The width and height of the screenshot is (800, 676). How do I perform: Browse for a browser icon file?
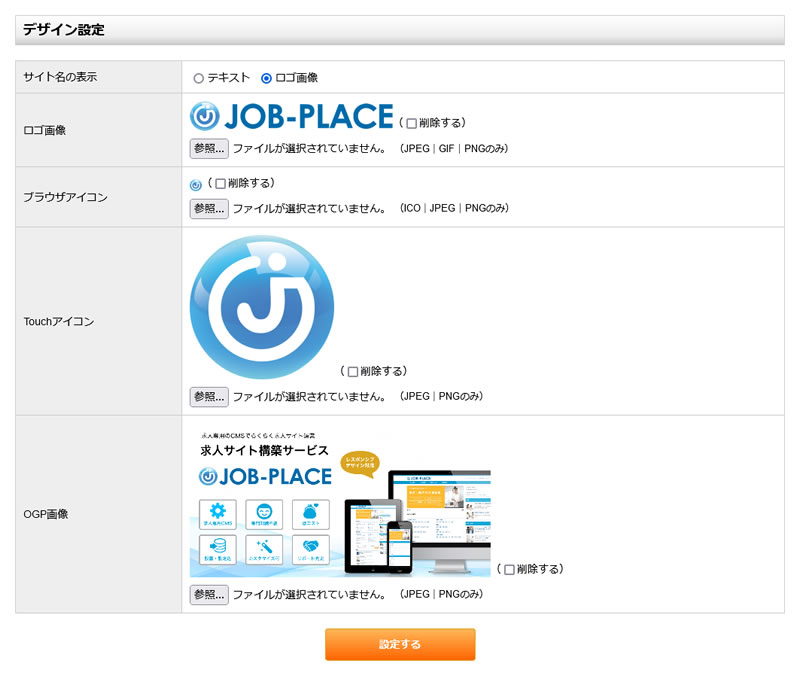point(209,209)
